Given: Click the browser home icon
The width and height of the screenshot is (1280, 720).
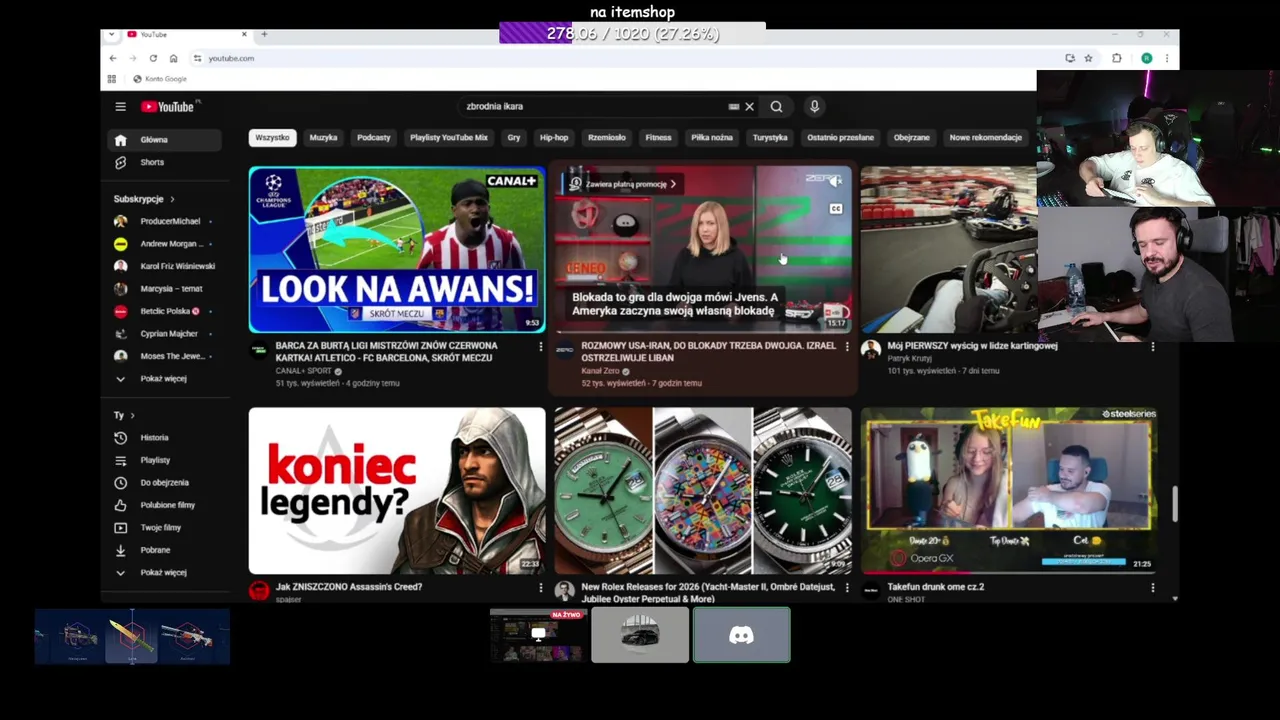Looking at the screenshot, I should pos(173,58).
